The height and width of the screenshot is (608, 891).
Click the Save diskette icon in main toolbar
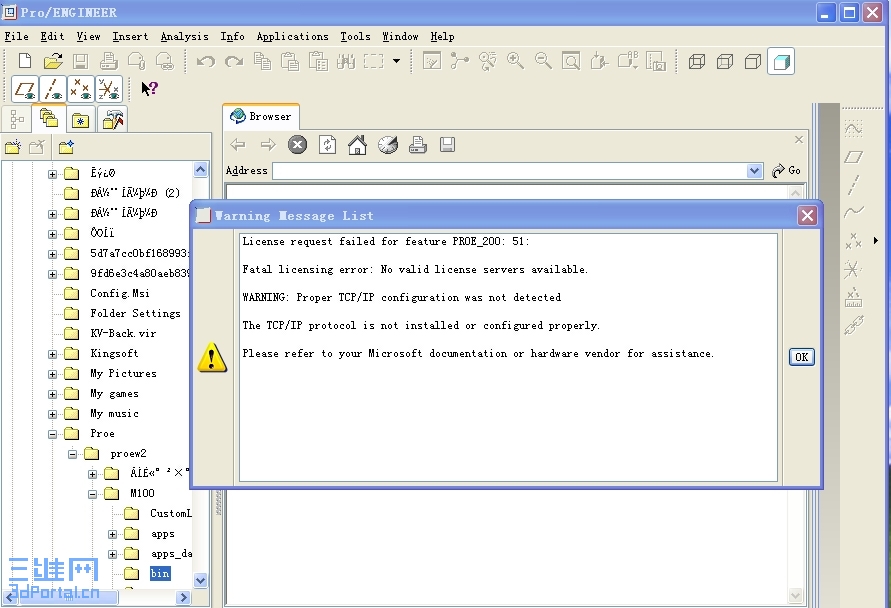coord(80,61)
